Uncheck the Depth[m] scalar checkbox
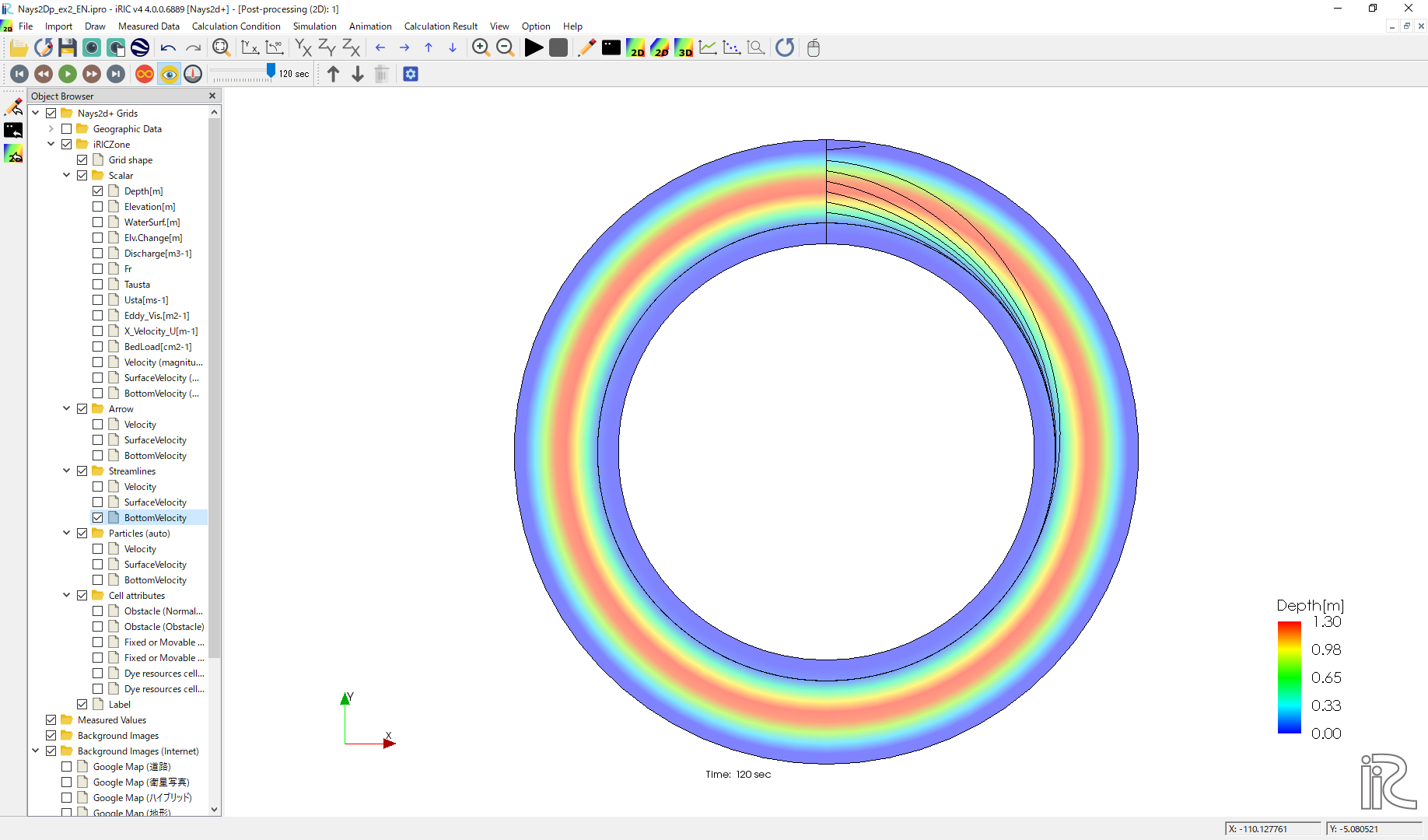1428x840 pixels. pyautogui.click(x=97, y=191)
